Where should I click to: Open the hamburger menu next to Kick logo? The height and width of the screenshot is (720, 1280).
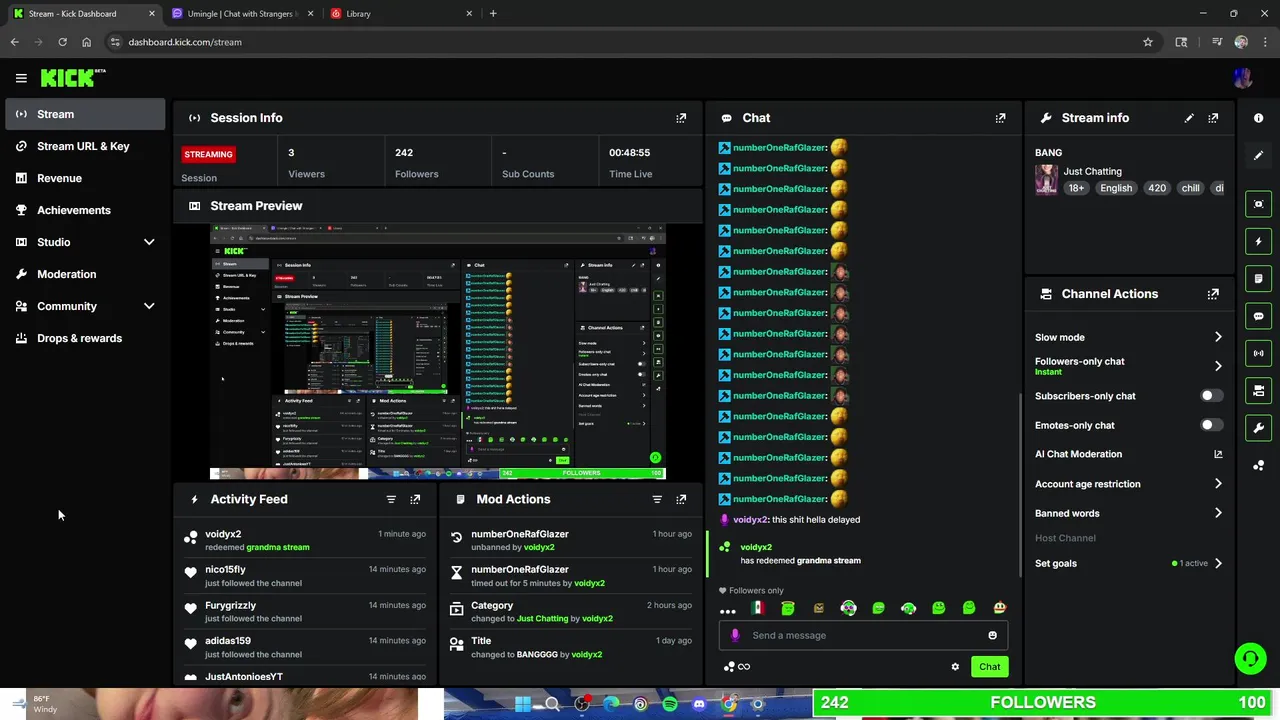[21, 78]
